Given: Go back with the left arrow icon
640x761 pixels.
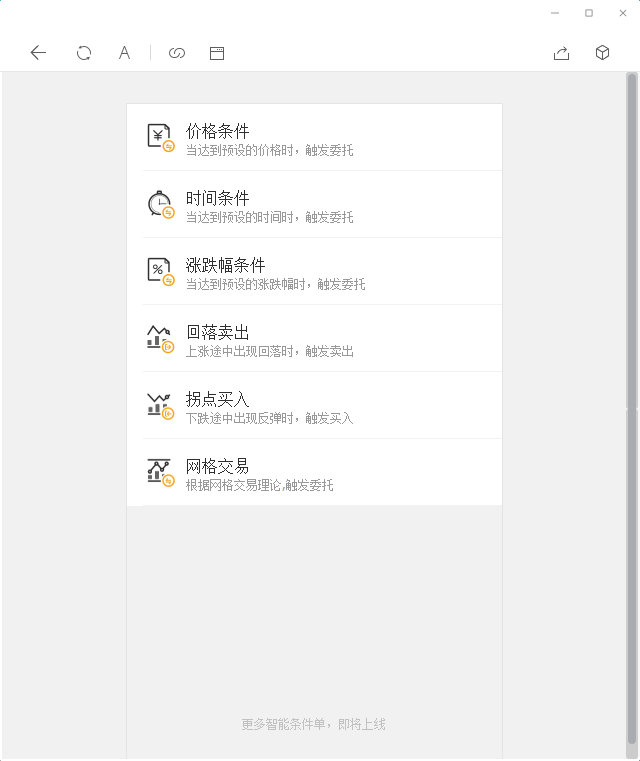Looking at the screenshot, I should pyautogui.click(x=38, y=52).
